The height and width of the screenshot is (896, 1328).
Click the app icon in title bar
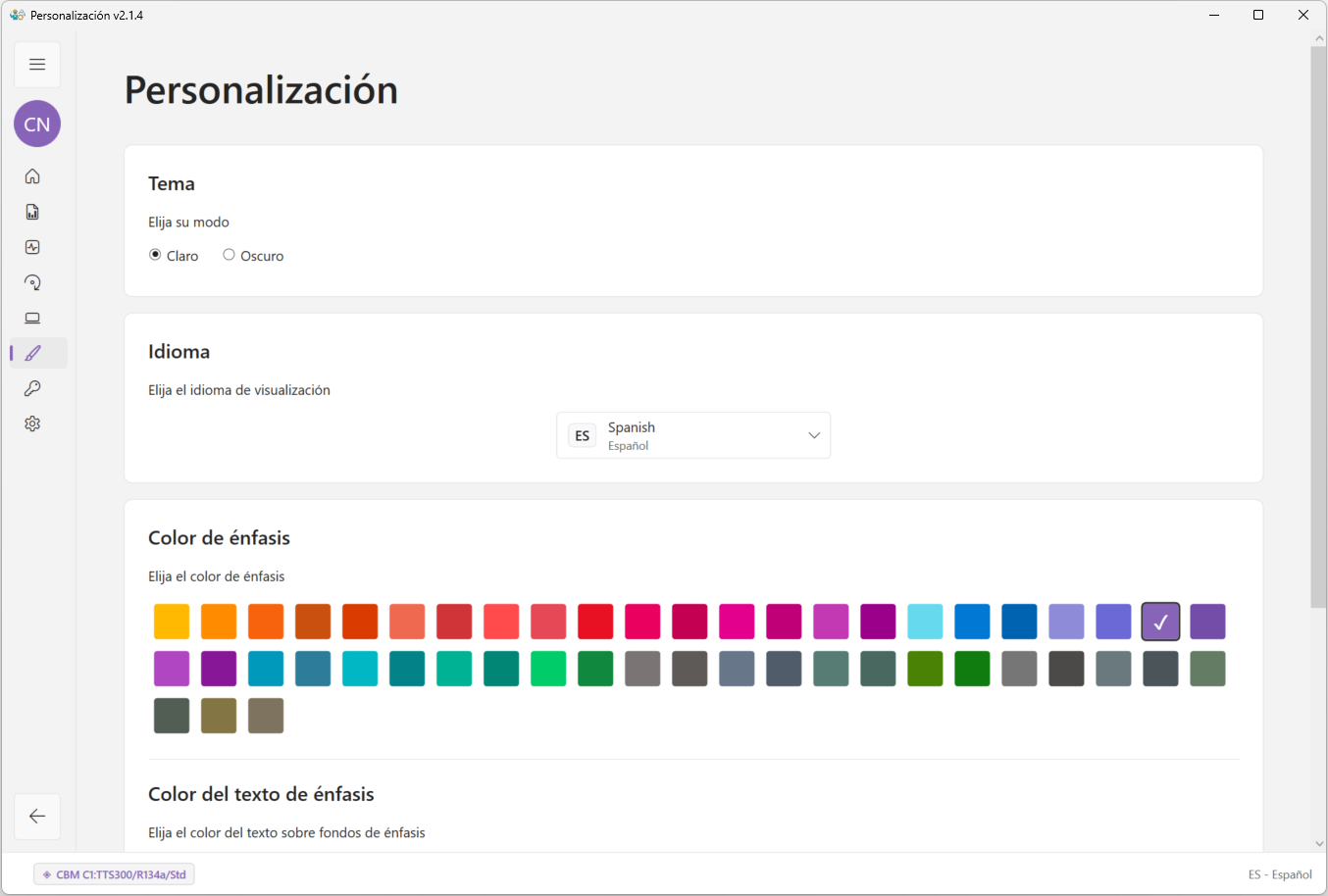(x=18, y=15)
